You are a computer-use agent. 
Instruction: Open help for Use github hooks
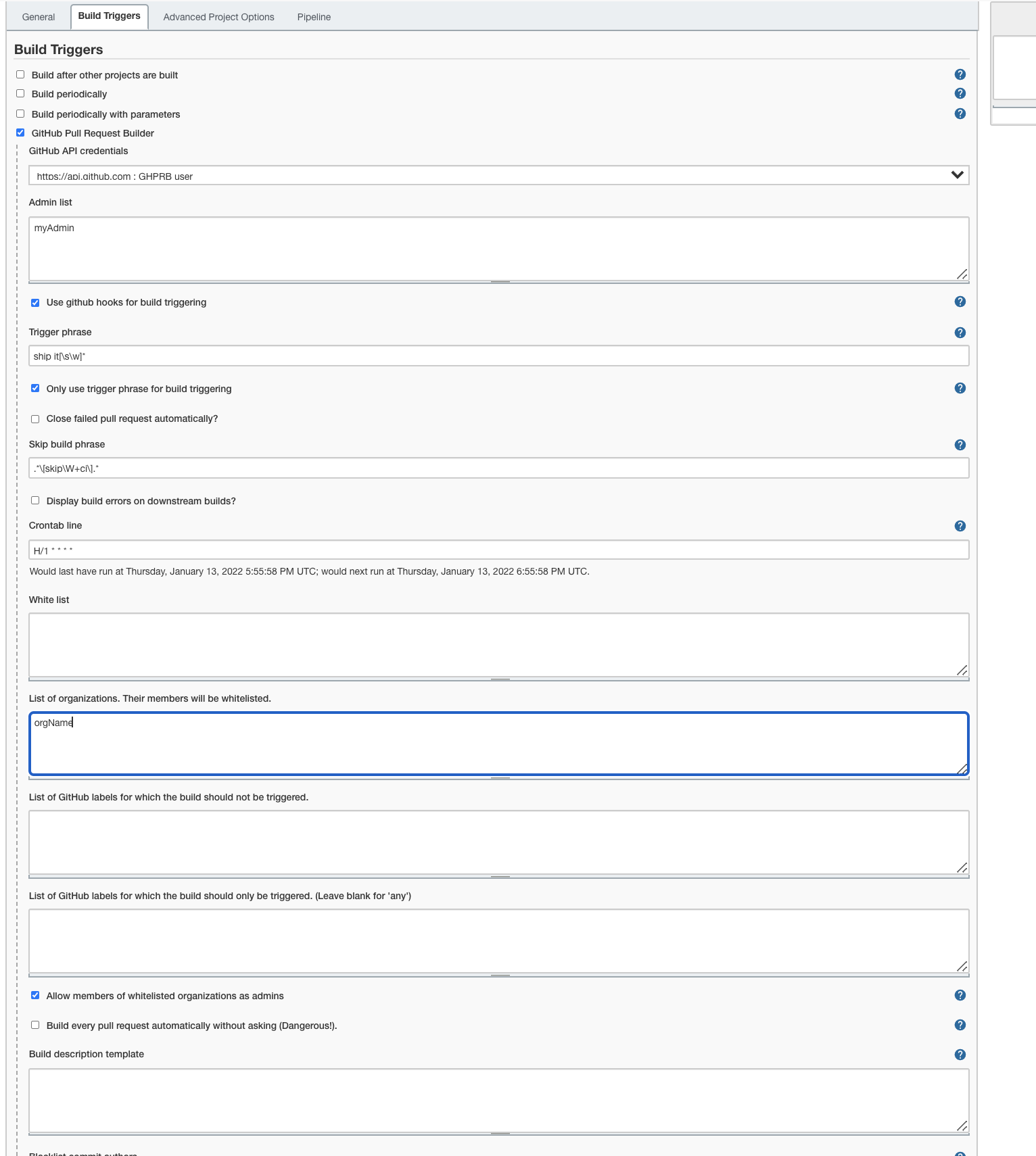(960, 302)
